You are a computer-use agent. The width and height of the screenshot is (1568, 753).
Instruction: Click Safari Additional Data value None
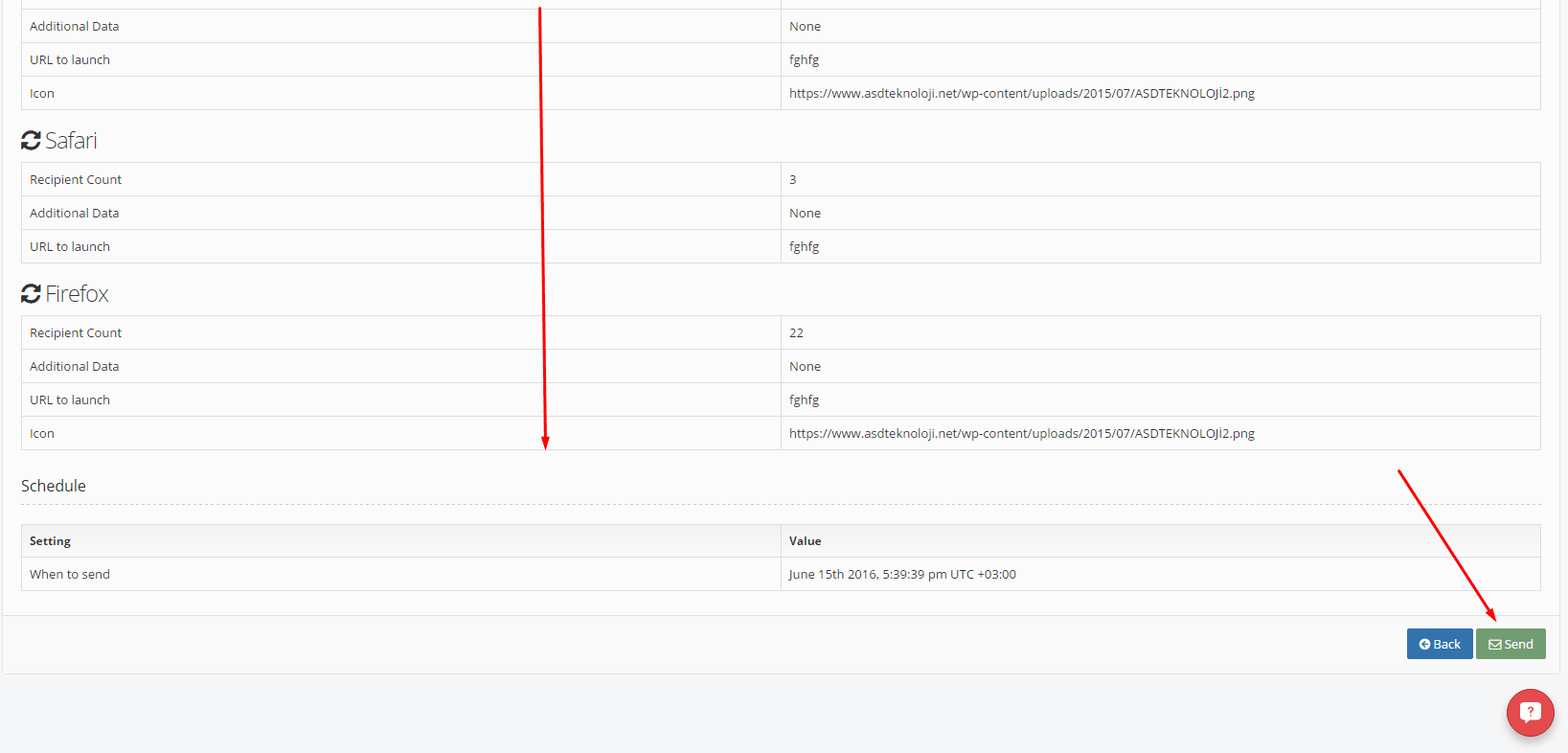pos(805,213)
